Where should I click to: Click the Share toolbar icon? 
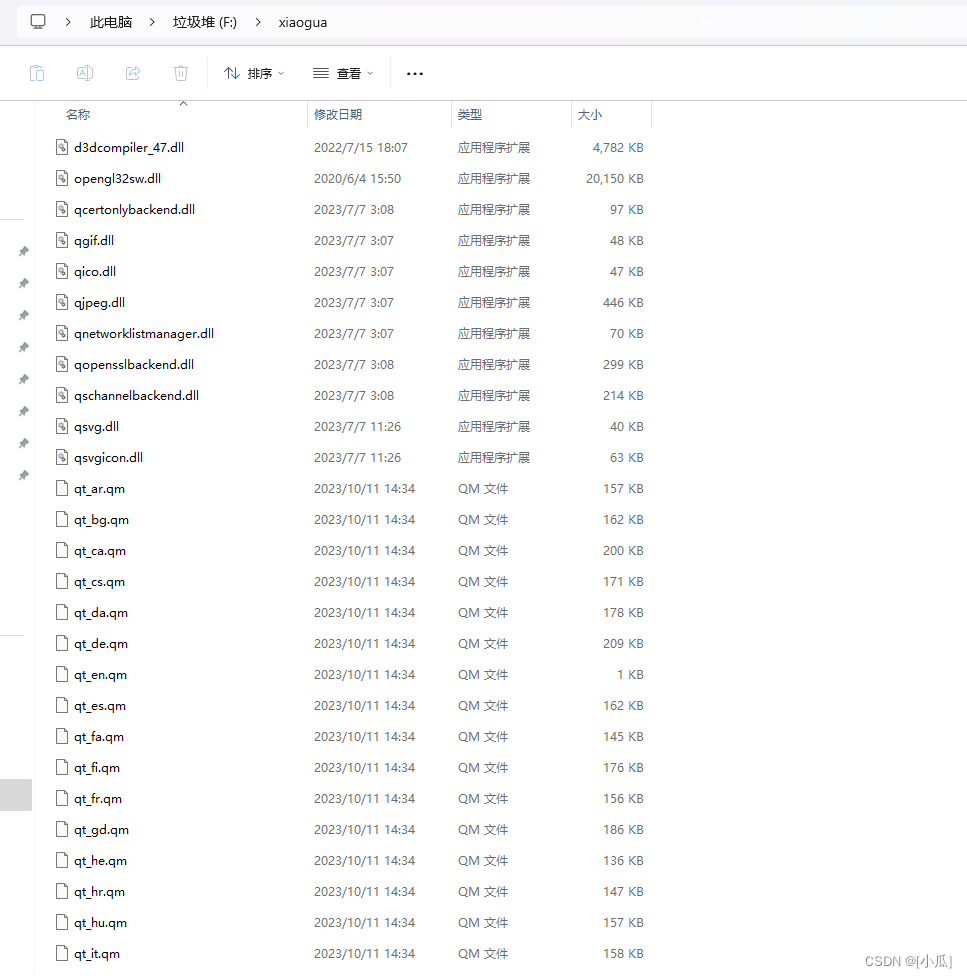coord(133,74)
